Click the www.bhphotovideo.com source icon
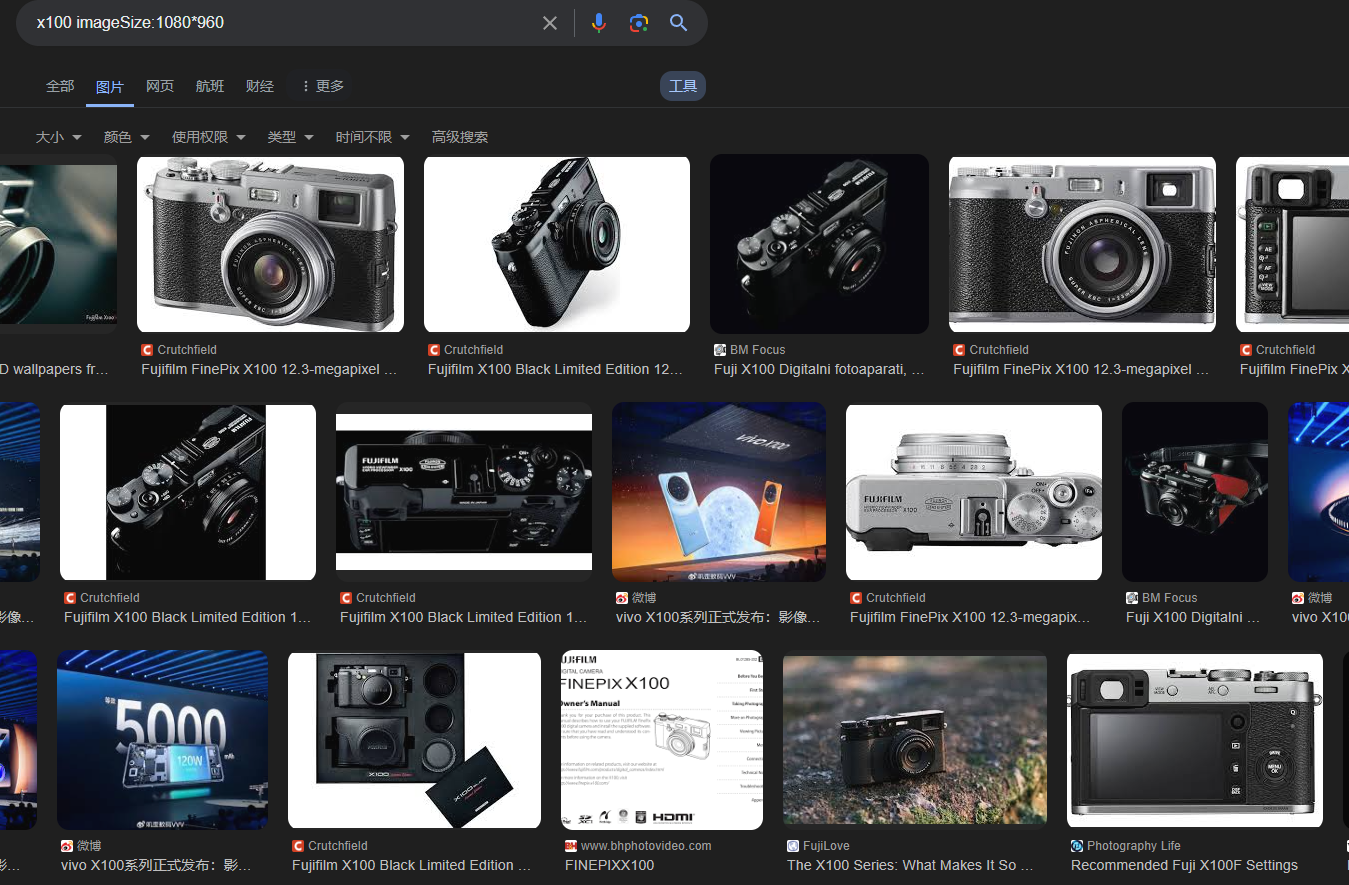The image size is (1349, 885). 571,846
